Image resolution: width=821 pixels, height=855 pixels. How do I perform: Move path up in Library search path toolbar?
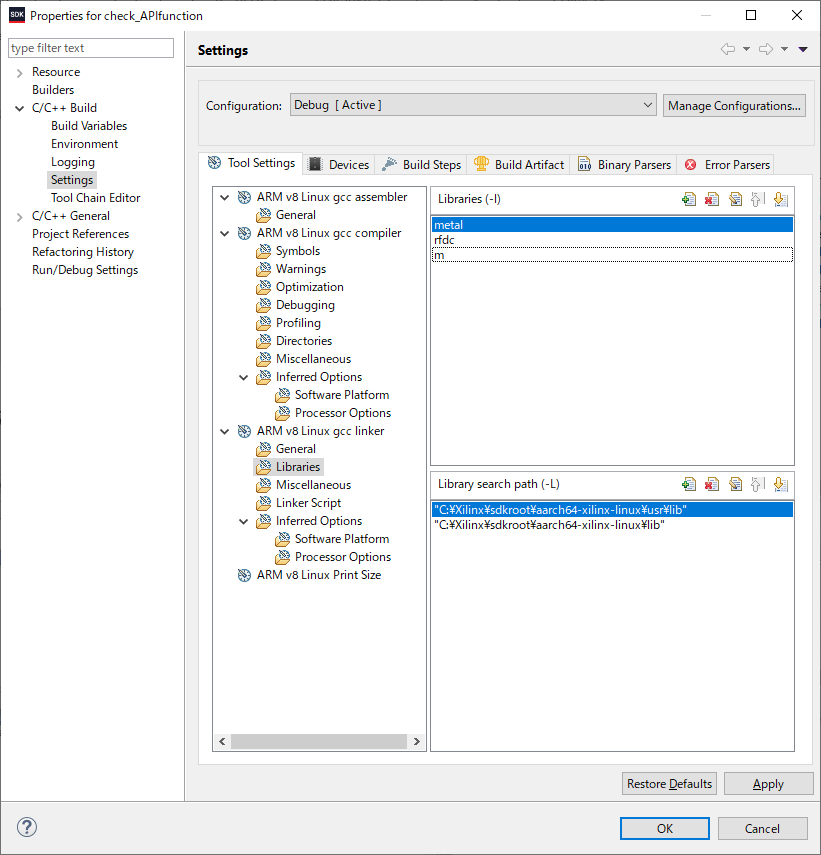[x=758, y=484]
